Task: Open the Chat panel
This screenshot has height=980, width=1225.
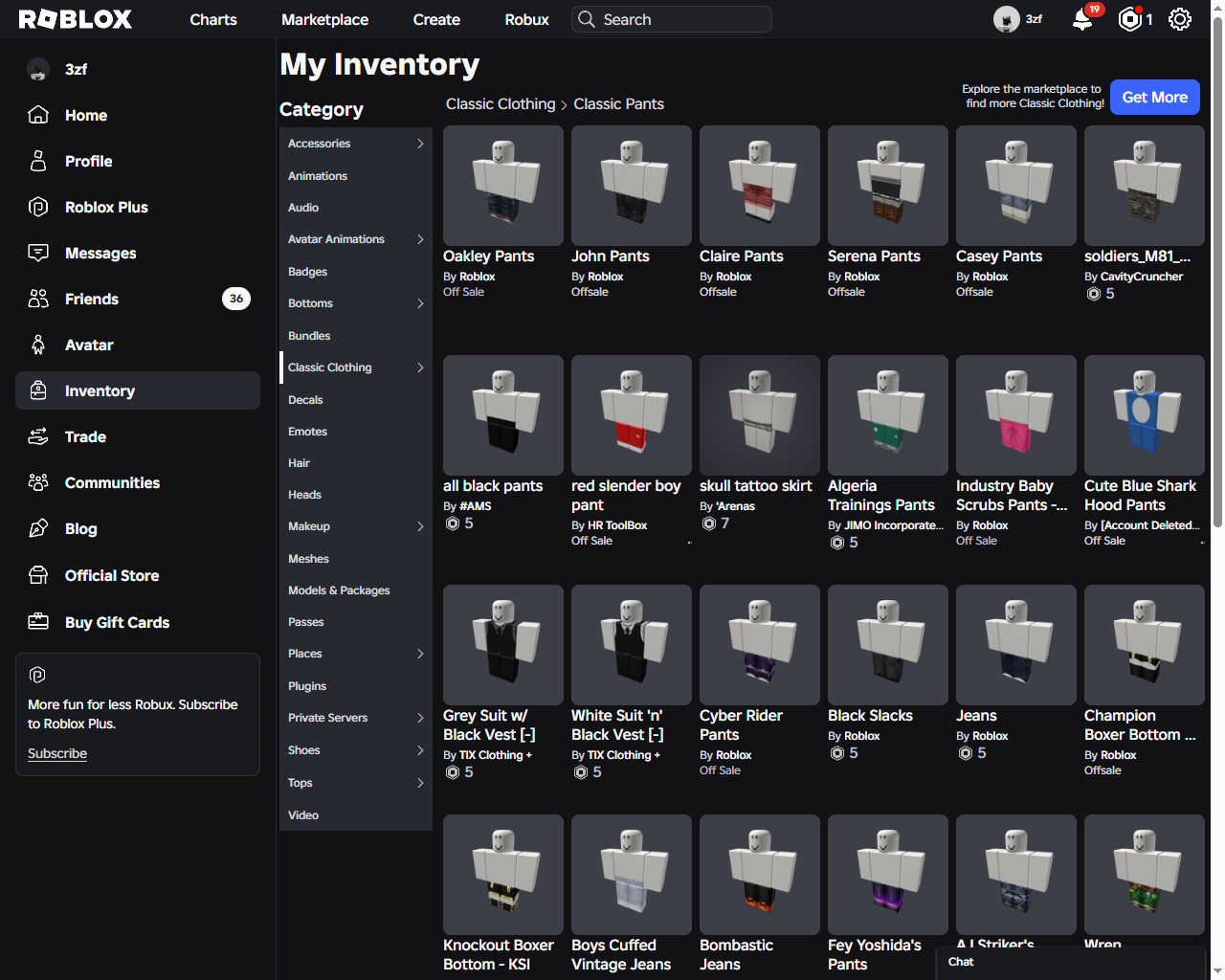Action: point(1070,963)
